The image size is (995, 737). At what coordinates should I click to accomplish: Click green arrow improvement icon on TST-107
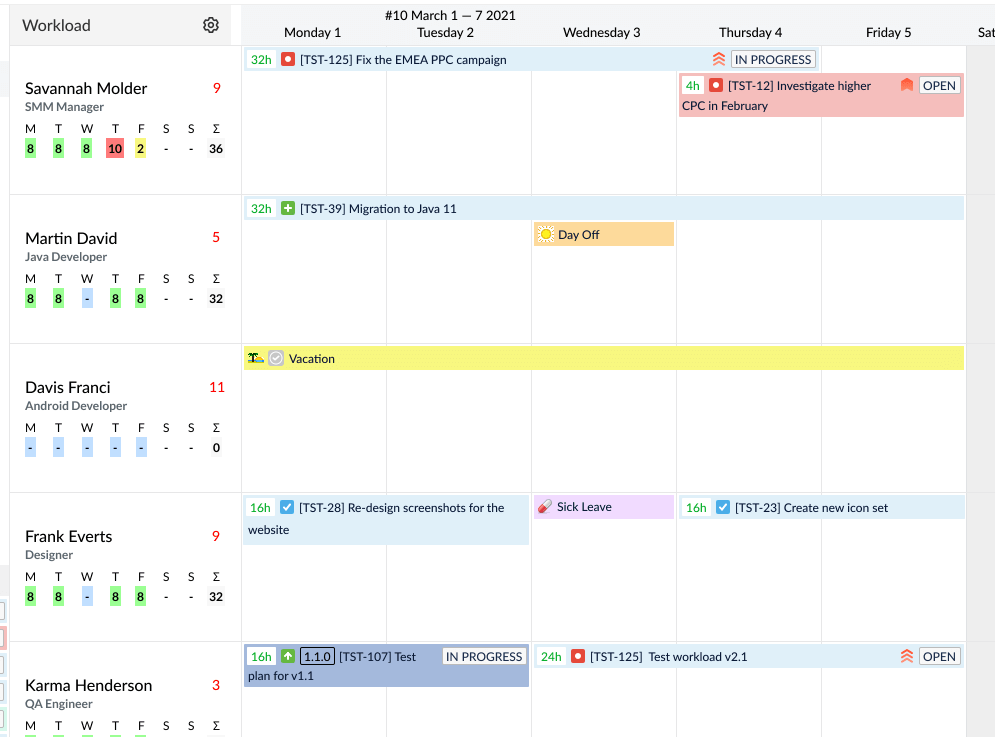tap(288, 656)
